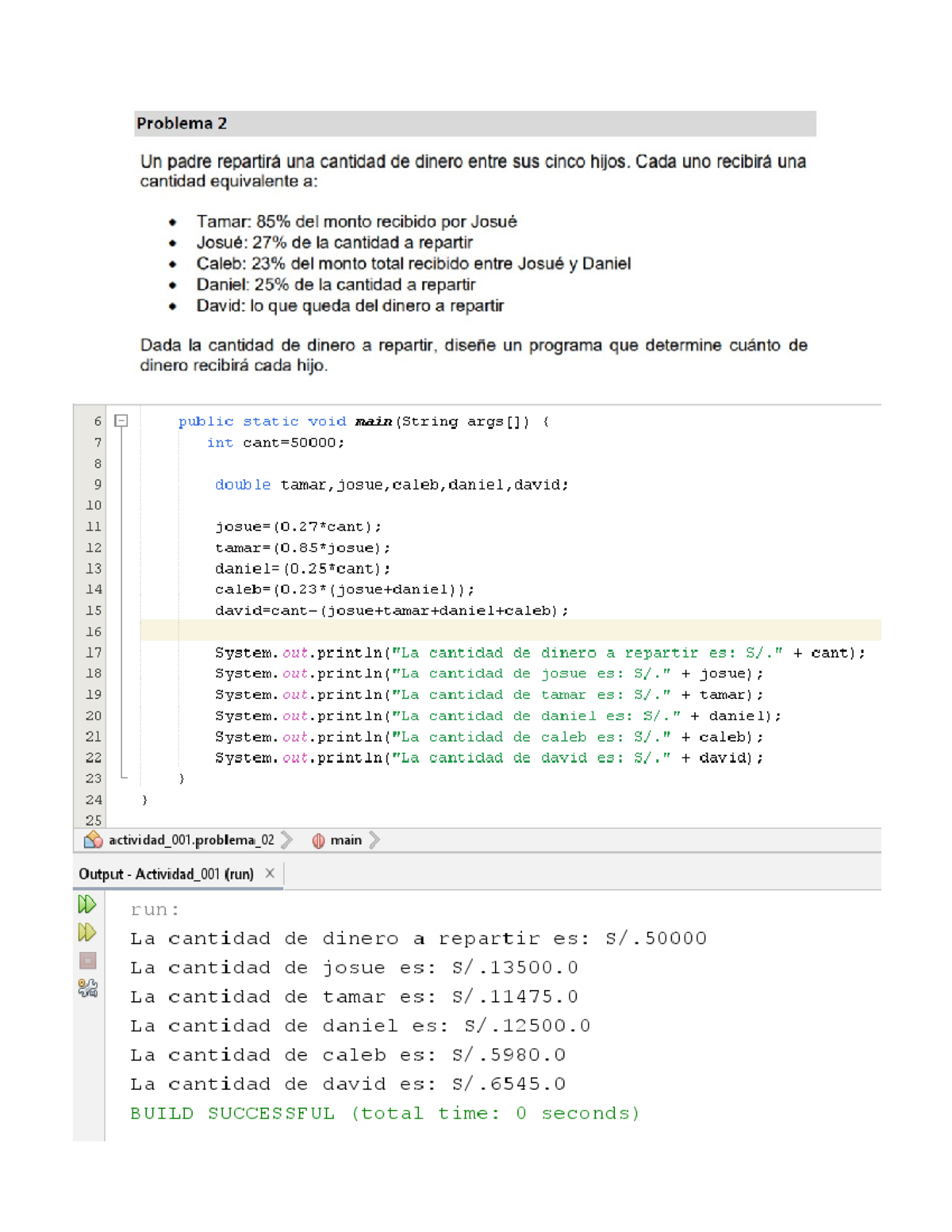Collapse the main method code fold
Image resolution: width=952 pixels, height=1232 pixels.
(121, 421)
